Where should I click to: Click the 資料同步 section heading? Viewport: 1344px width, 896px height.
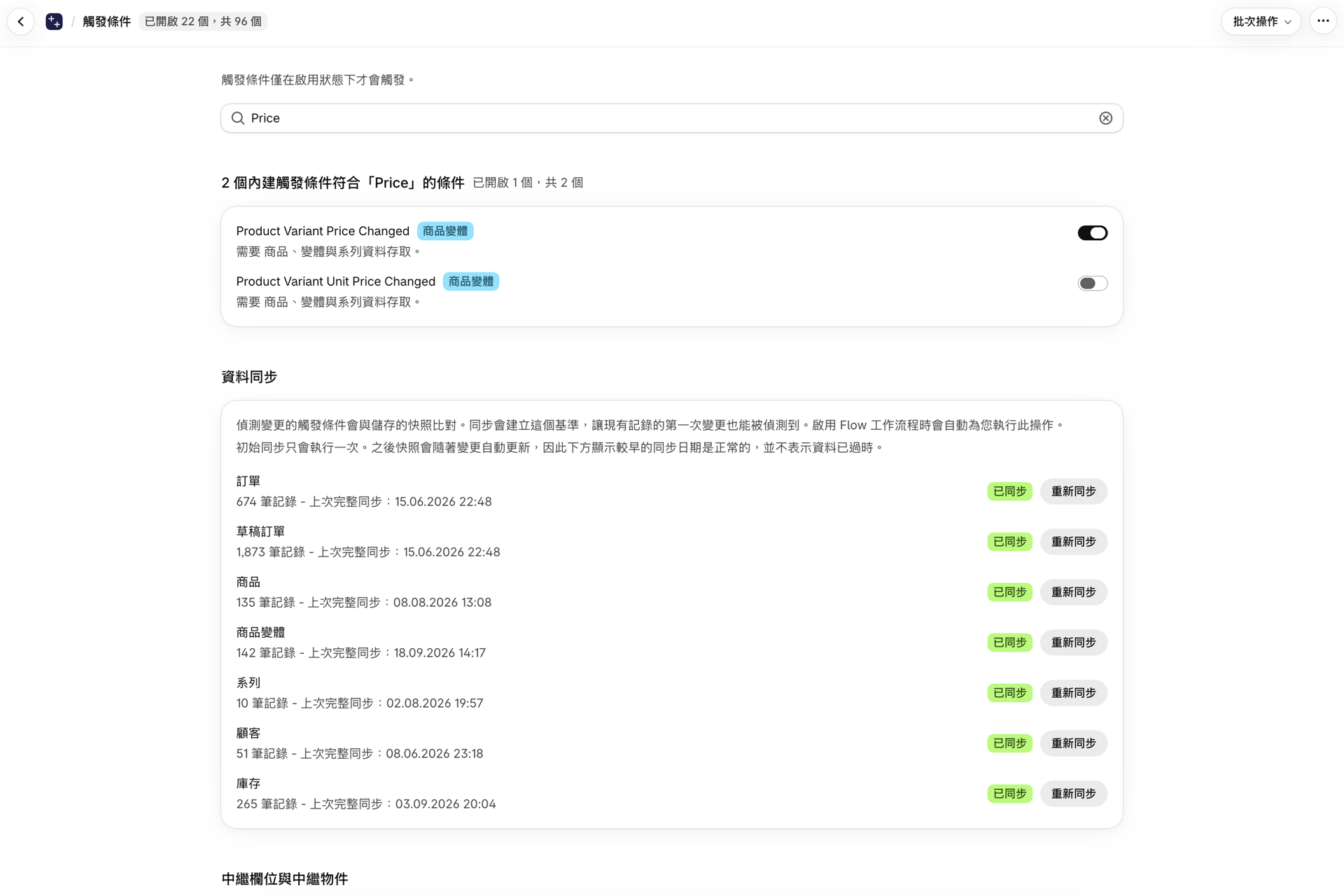click(249, 377)
